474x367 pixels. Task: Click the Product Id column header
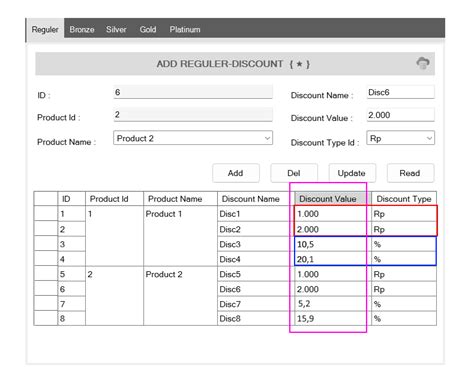tap(114, 199)
